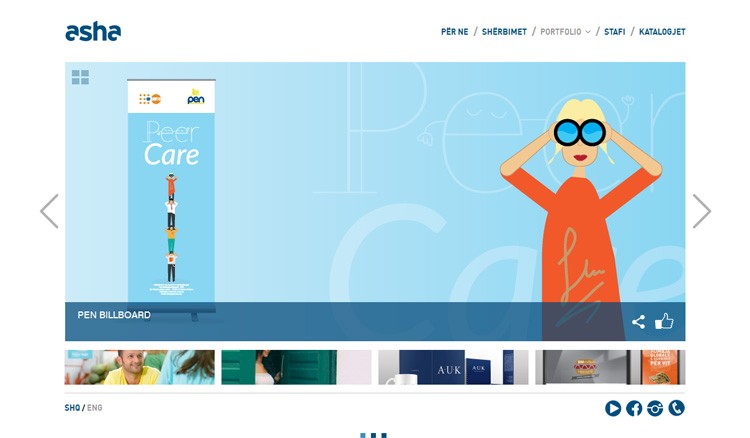Open the KATALOGJET link
This screenshot has width=750, height=438.
(662, 32)
